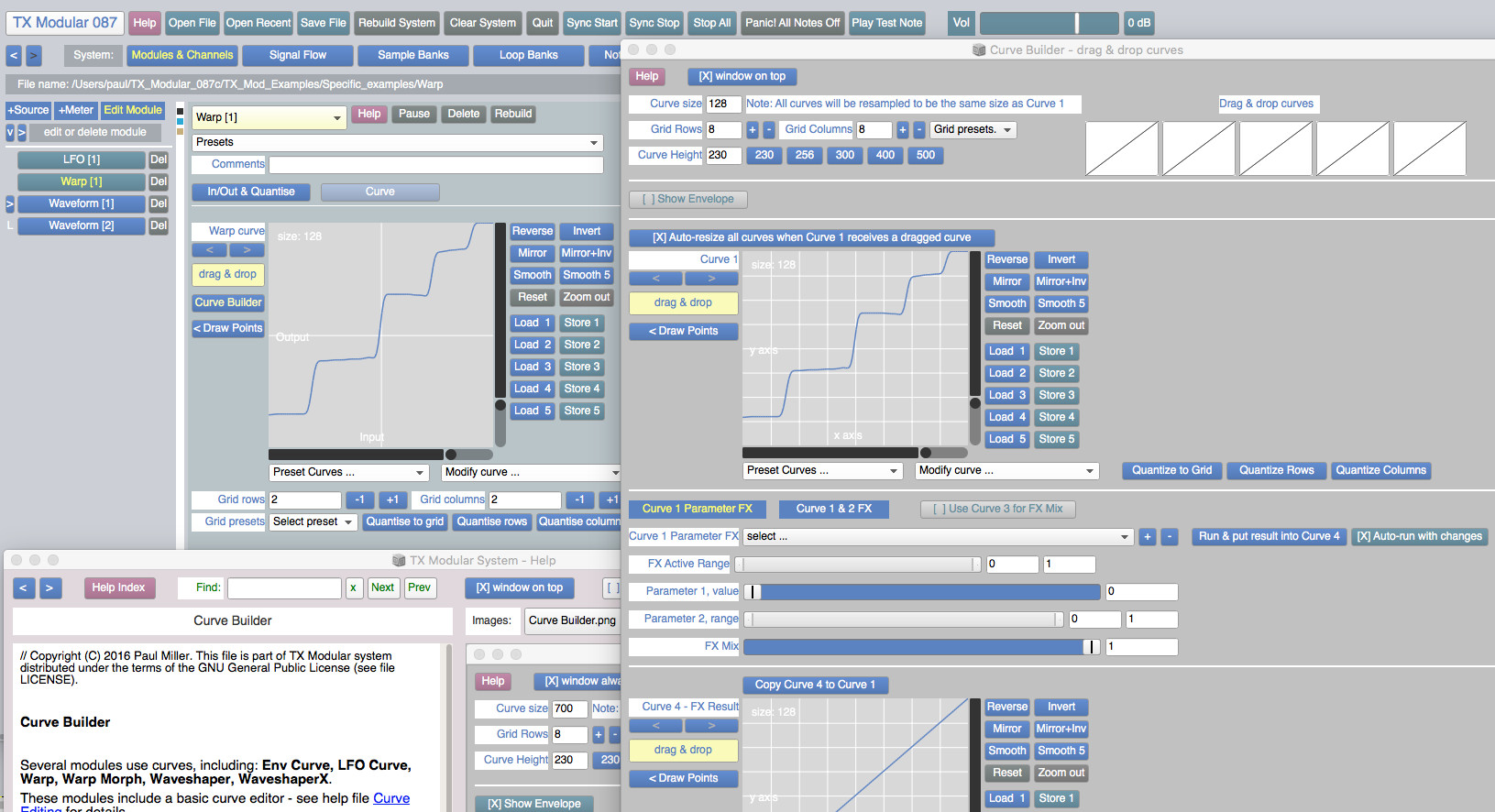Click the first drag & drop curve thumbnail
The height and width of the screenshot is (812, 1495).
click(x=1122, y=148)
